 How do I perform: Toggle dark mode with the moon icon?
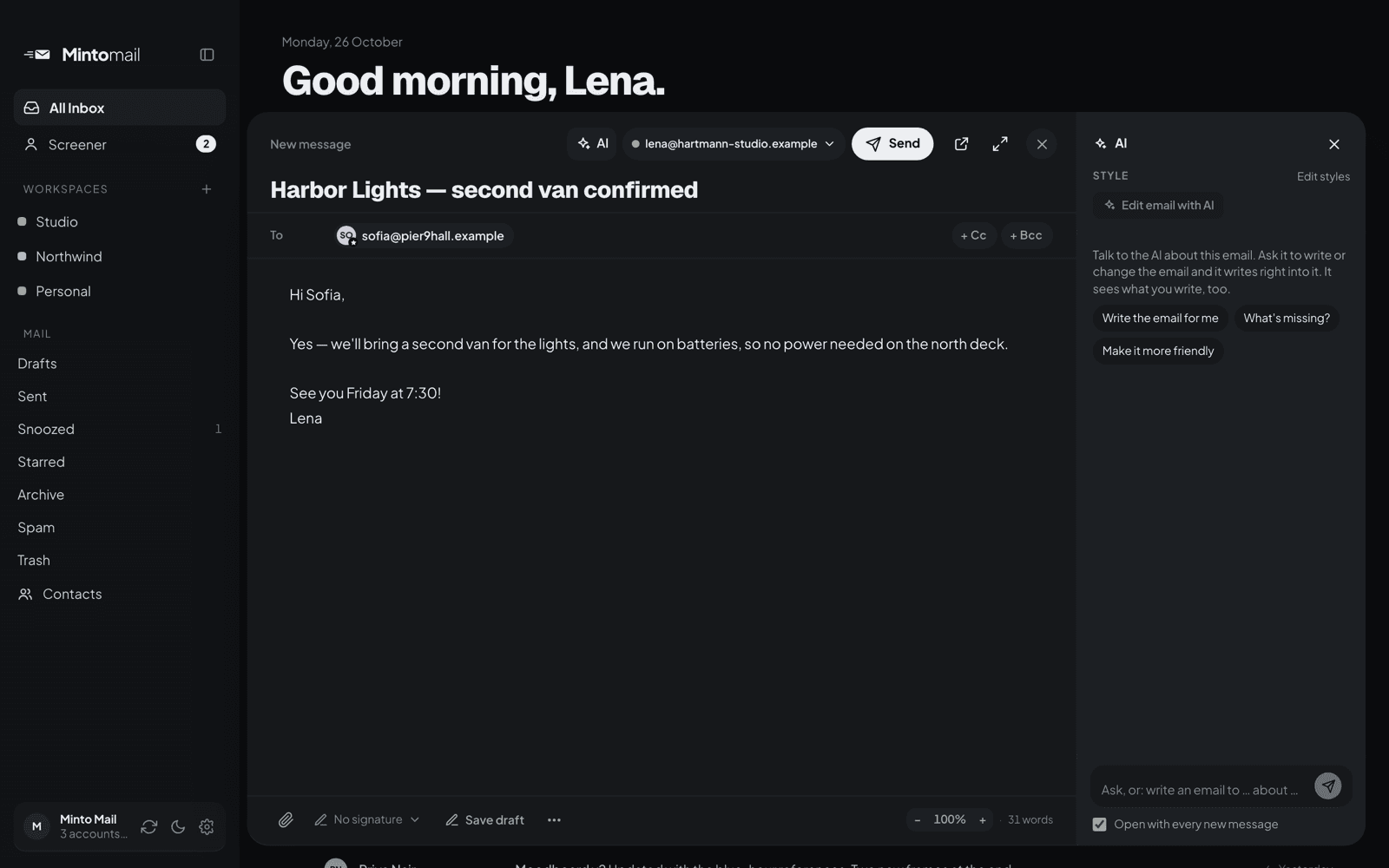tap(178, 827)
